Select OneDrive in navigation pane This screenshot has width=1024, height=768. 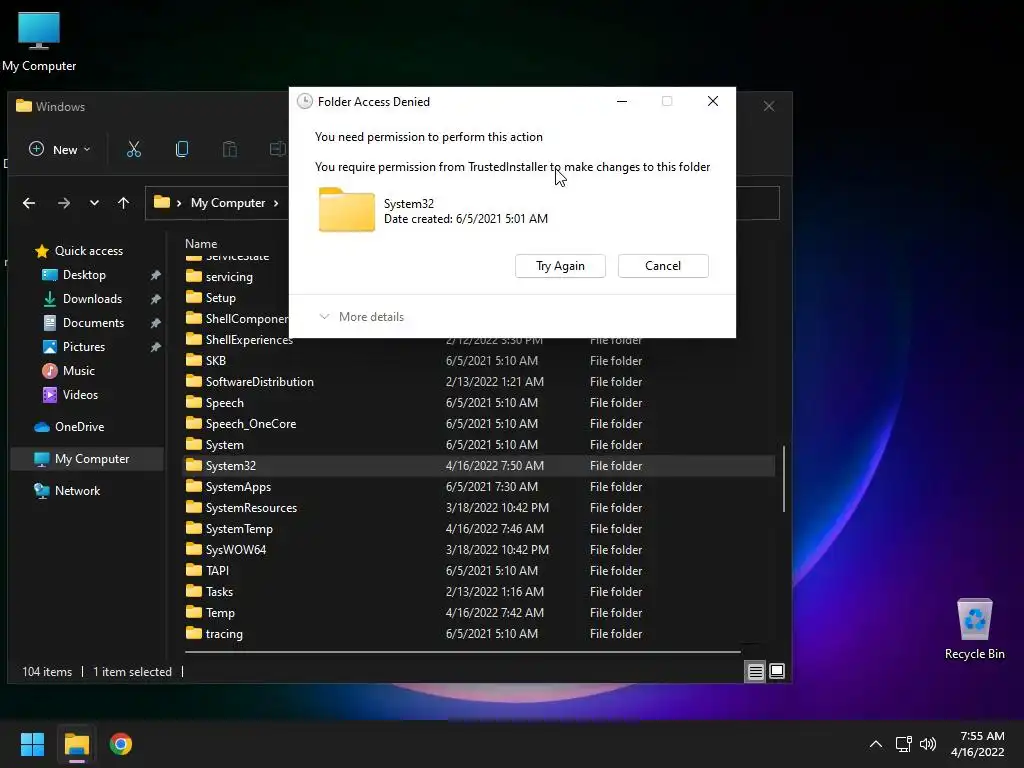coord(79,427)
